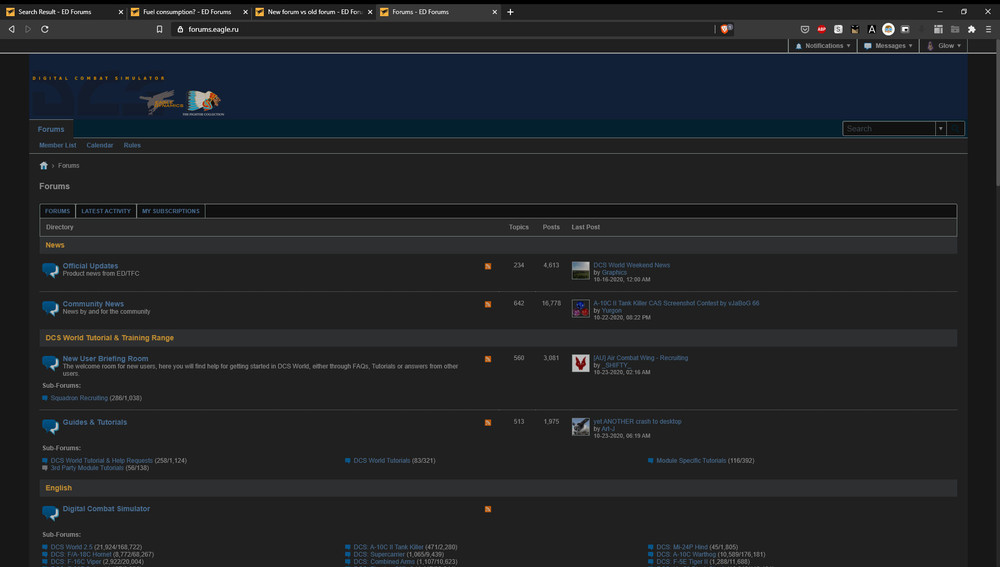Click the Pocket extension icon
Image resolution: width=1000 pixels, height=567 pixels.
[x=805, y=29]
